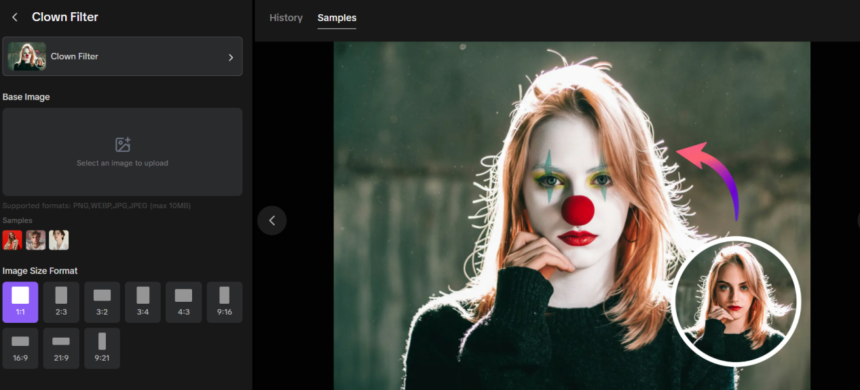Click the image upload icon
The image size is (860, 390).
122,145
